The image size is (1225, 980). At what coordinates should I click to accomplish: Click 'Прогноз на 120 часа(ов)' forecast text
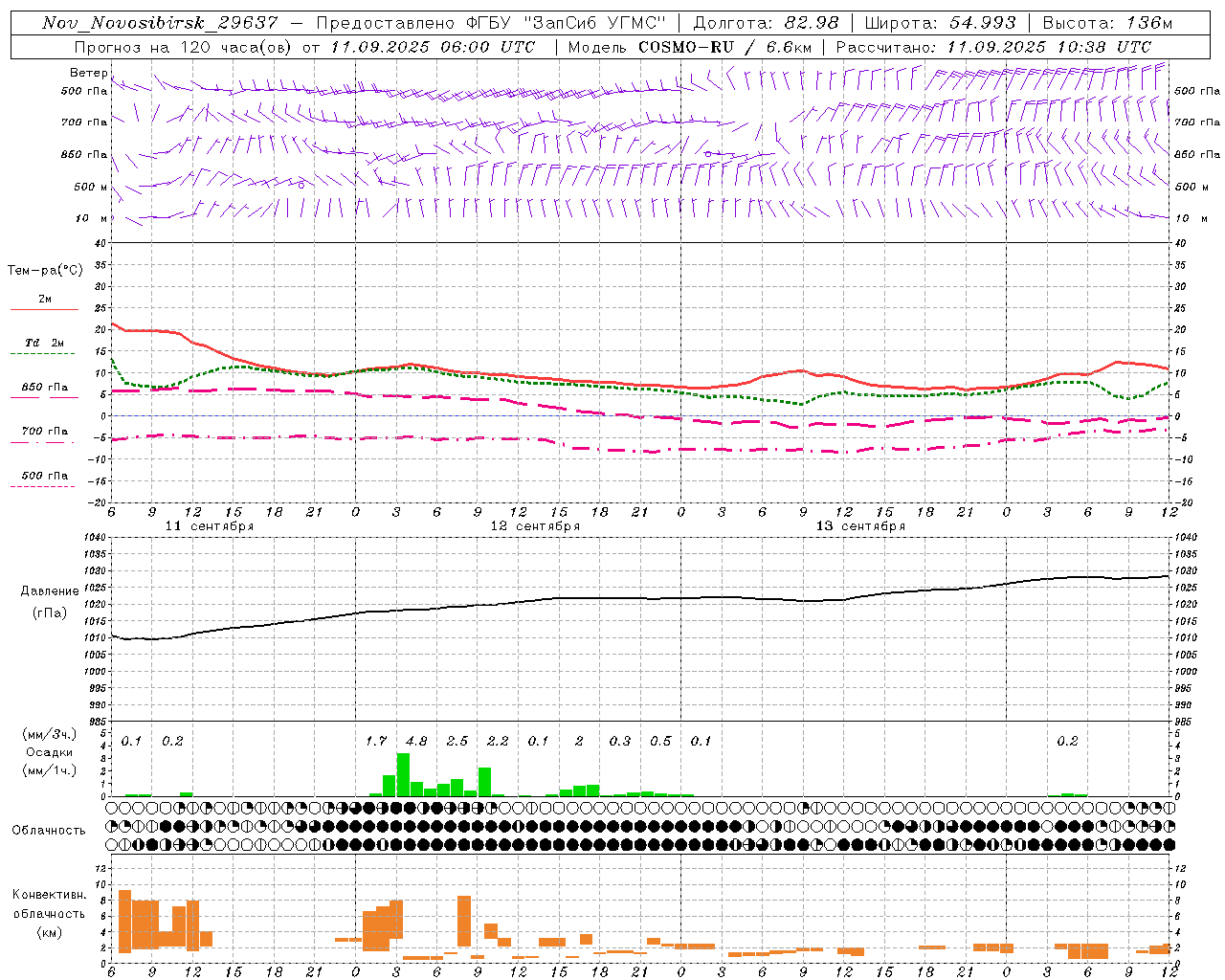(183, 47)
